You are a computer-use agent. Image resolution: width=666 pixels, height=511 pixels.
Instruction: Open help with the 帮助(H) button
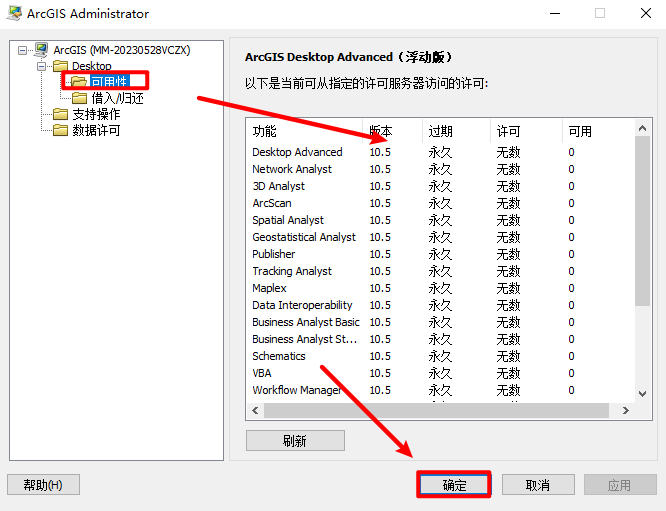tap(43, 485)
